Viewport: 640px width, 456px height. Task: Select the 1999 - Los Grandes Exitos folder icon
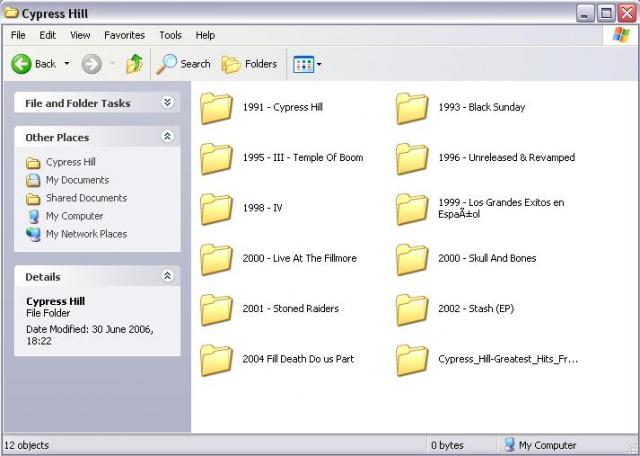point(412,209)
